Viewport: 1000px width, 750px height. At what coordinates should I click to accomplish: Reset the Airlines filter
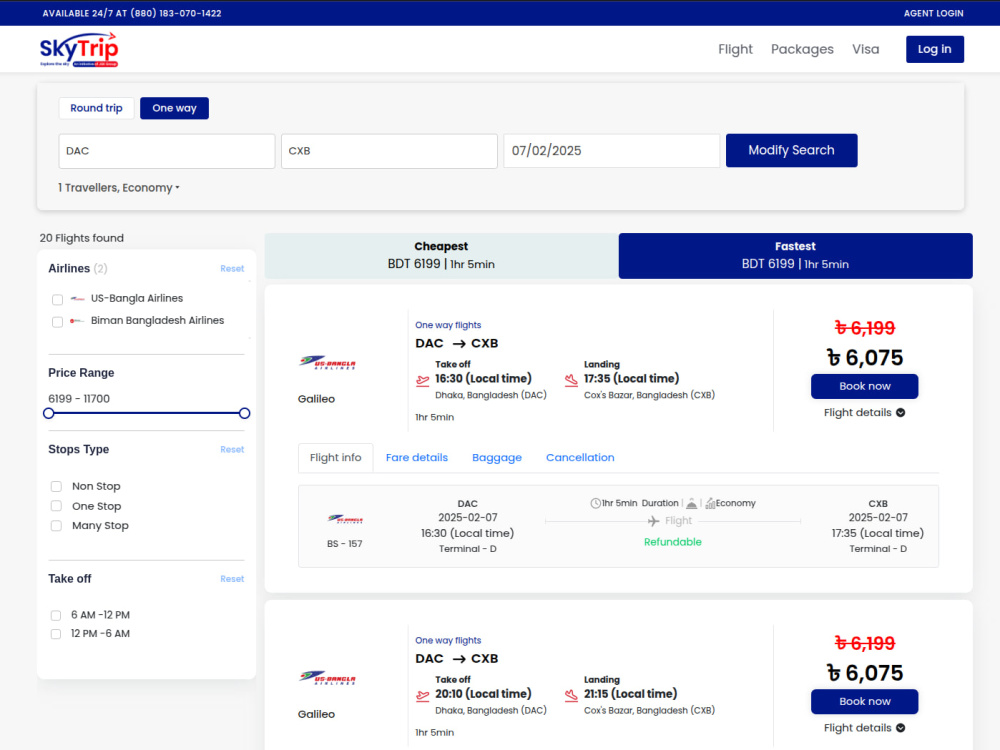(232, 269)
